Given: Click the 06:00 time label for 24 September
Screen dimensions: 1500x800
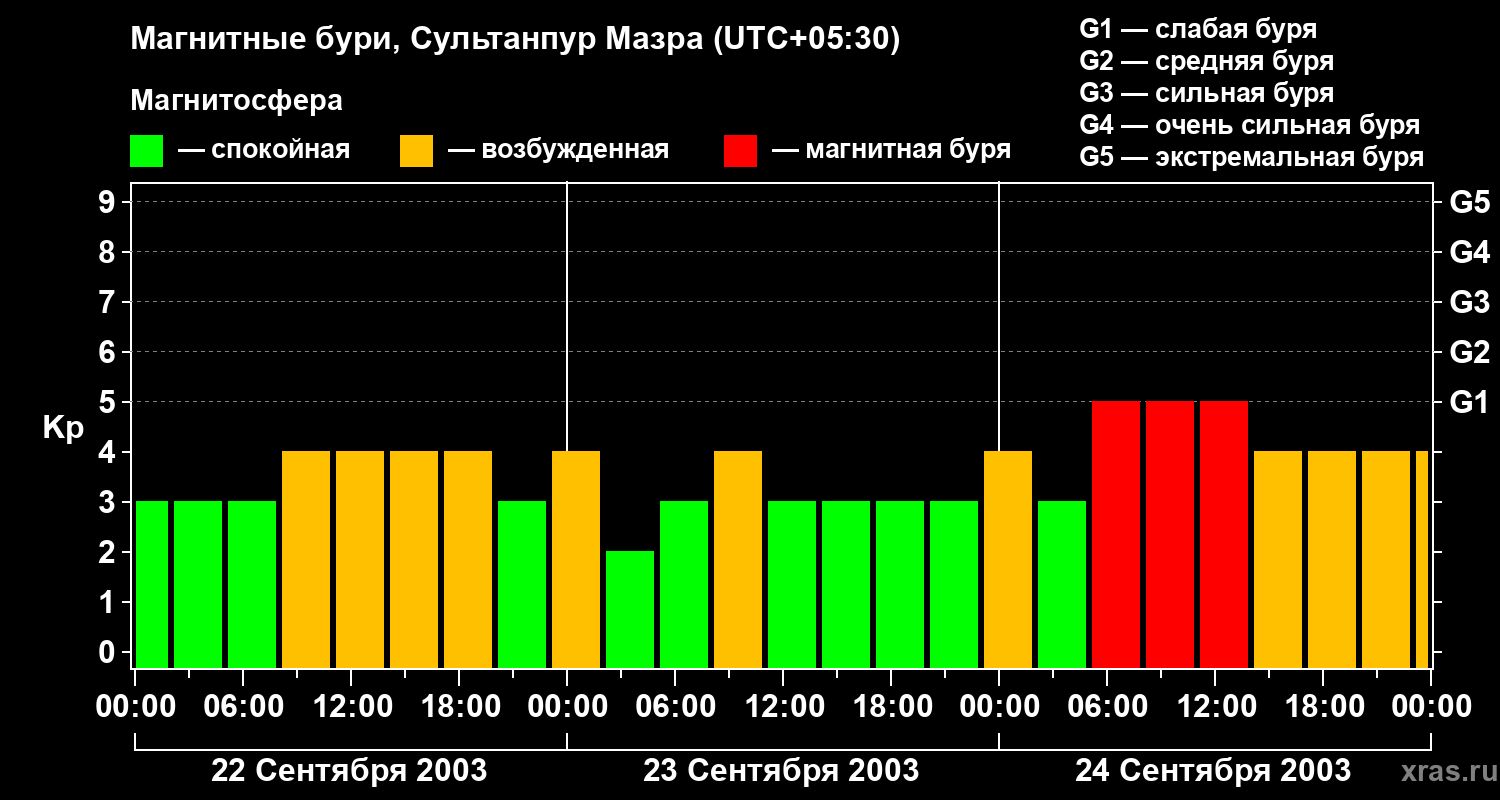Looking at the screenshot, I should pyautogui.click(x=1107, y=706).
